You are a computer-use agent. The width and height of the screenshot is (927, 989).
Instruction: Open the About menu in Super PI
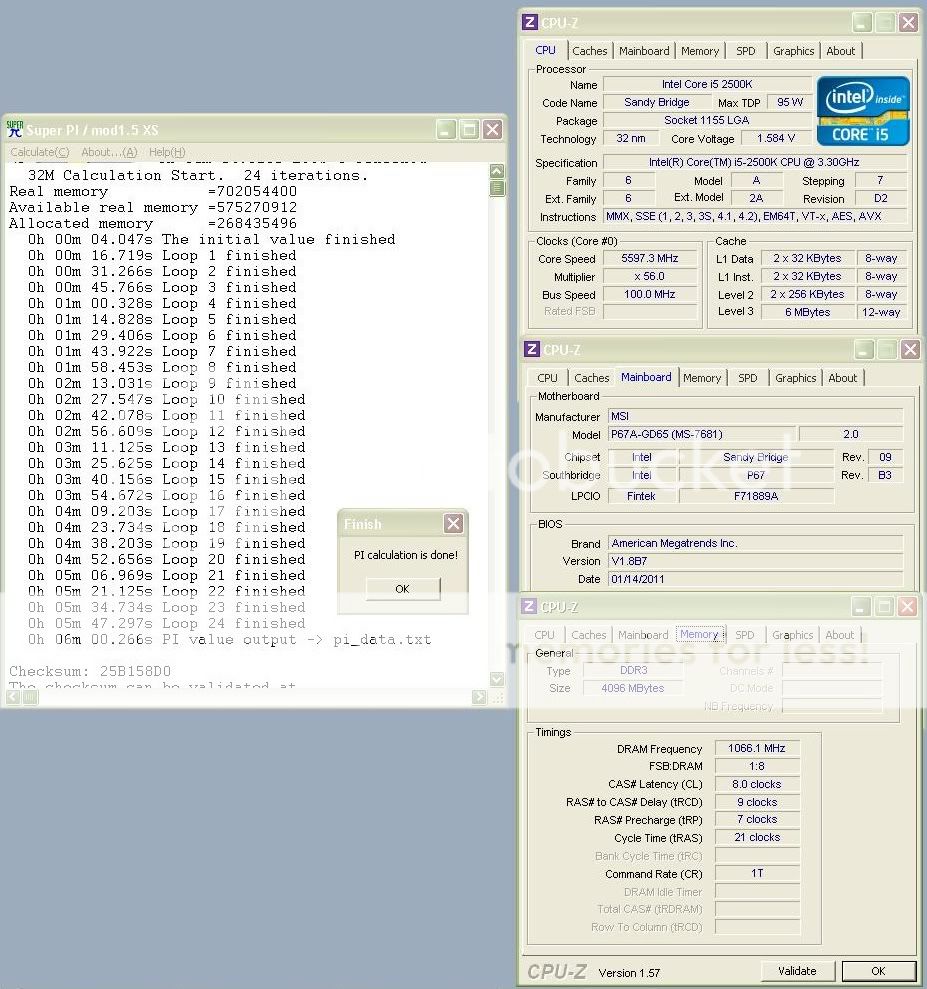click(109, 152)
